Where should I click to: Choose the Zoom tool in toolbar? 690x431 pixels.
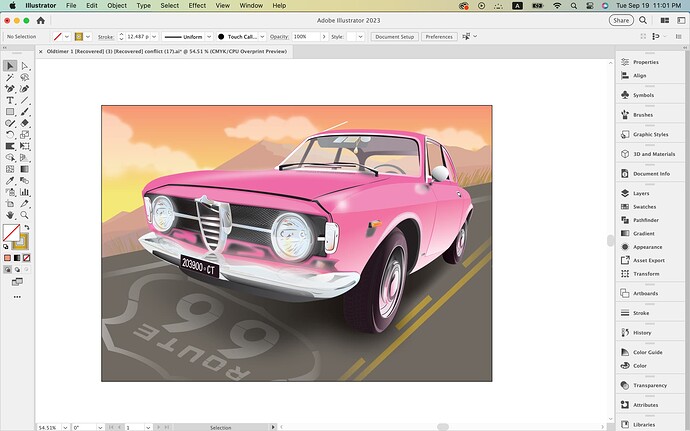coord(24,214)
